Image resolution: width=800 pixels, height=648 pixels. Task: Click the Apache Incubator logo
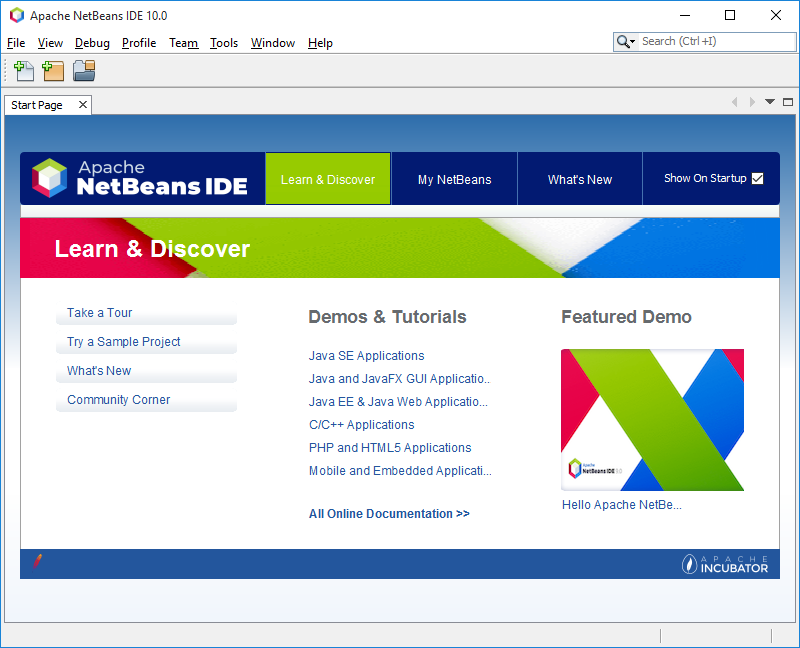coord(724,564)
